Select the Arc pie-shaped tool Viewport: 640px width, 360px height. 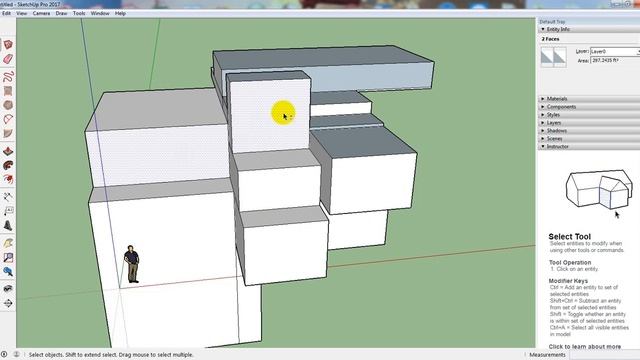[x=8, y=133]
